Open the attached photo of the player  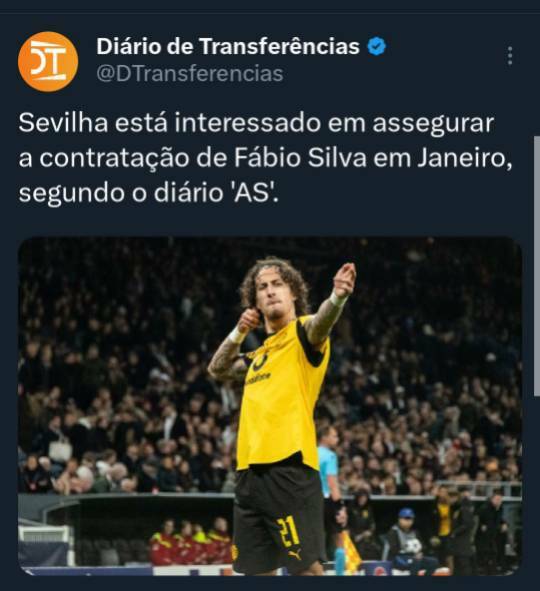[270, 406]
